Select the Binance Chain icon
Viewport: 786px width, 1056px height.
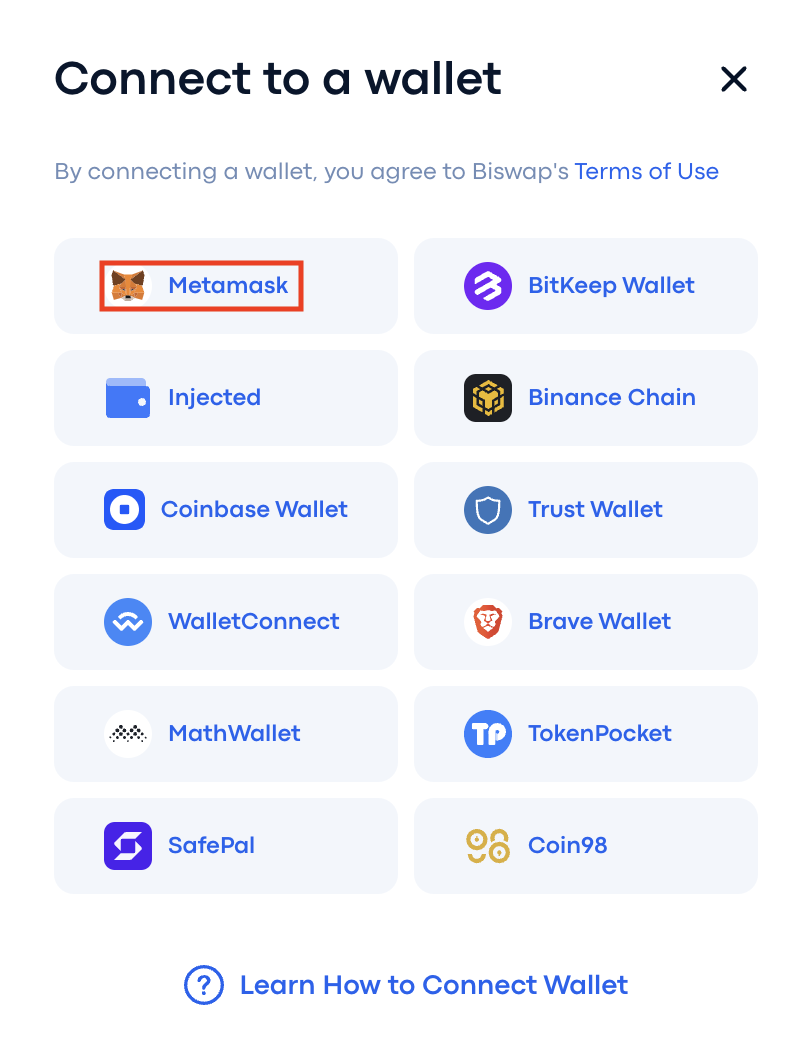488,397
